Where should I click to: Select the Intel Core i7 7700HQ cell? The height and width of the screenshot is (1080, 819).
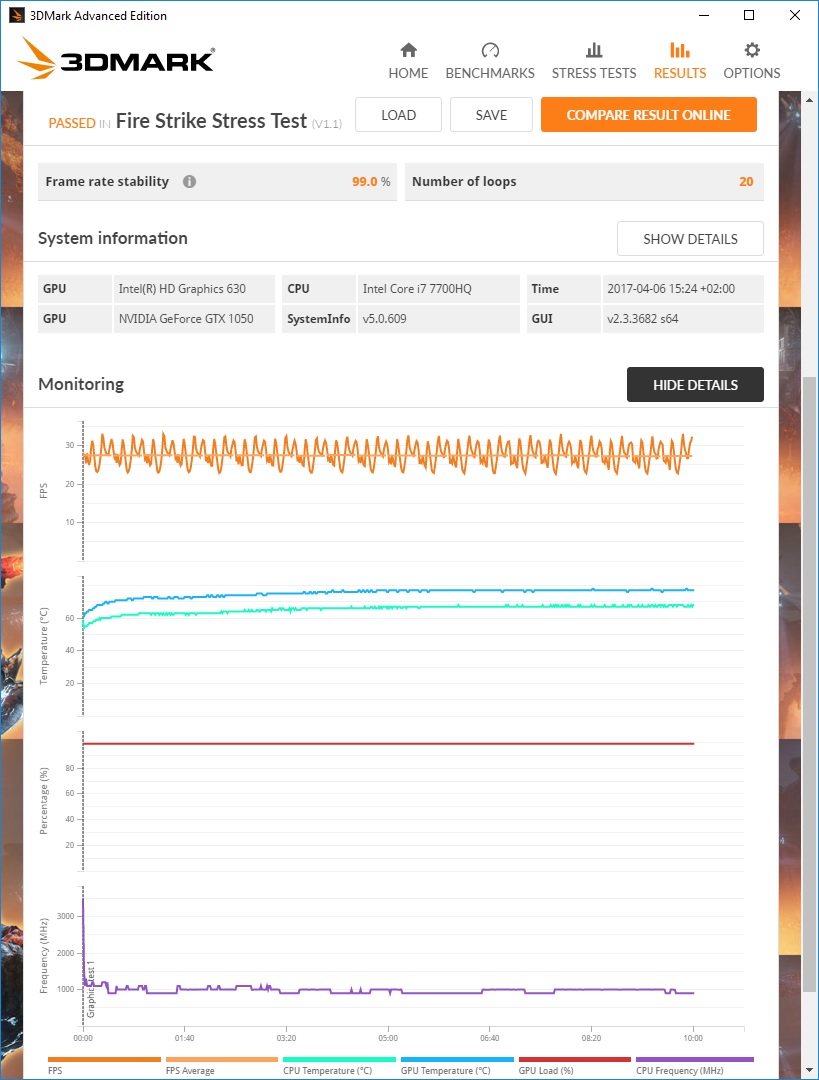439,289
